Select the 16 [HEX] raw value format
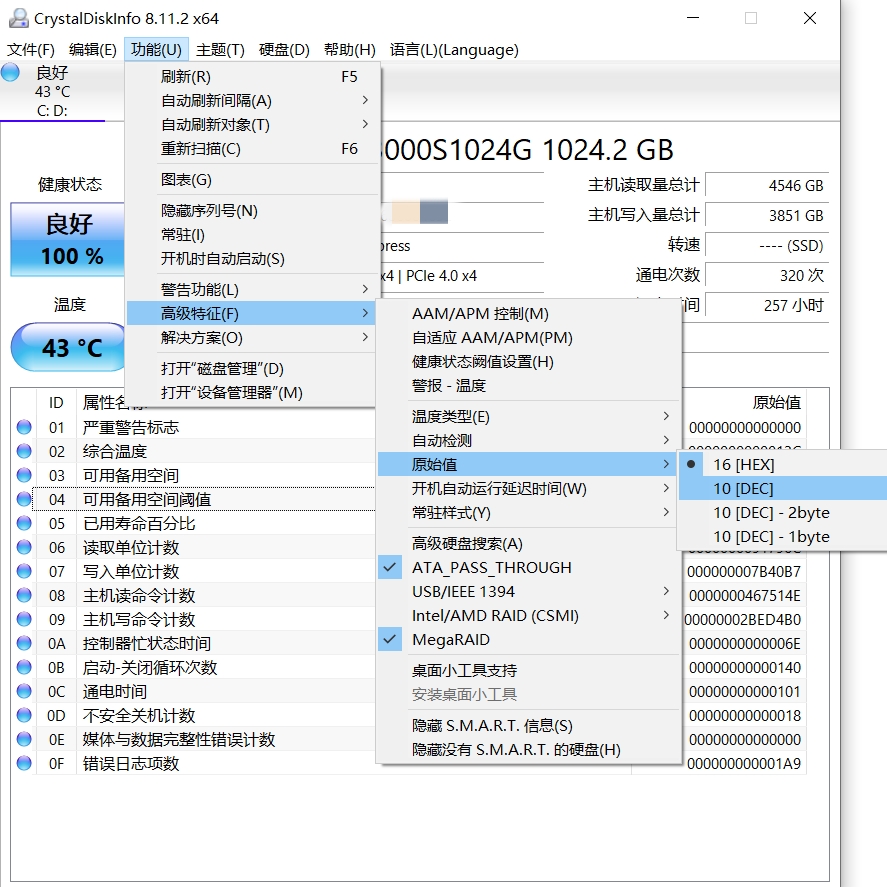This screenshot has height=887, width=887. point(783,464)
